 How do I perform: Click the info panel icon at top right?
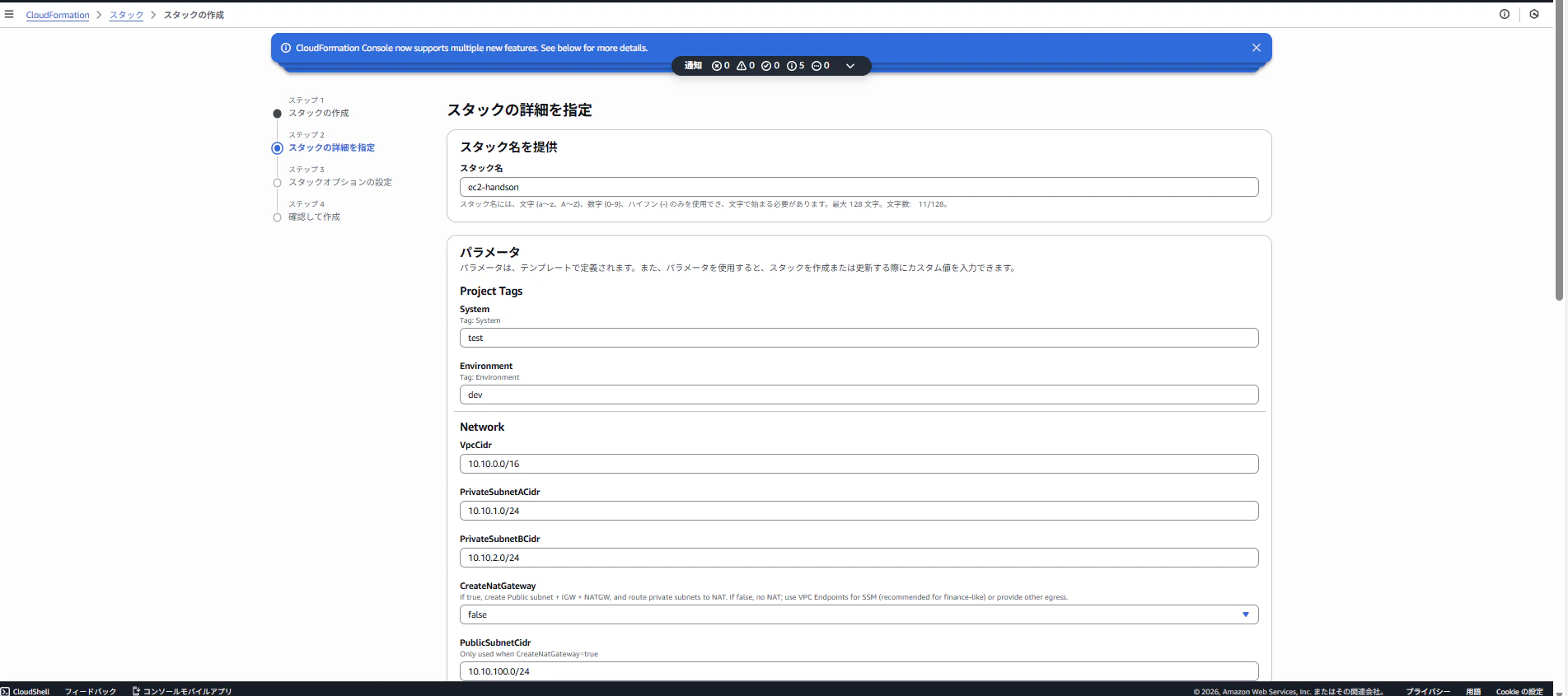(1505, 14)
